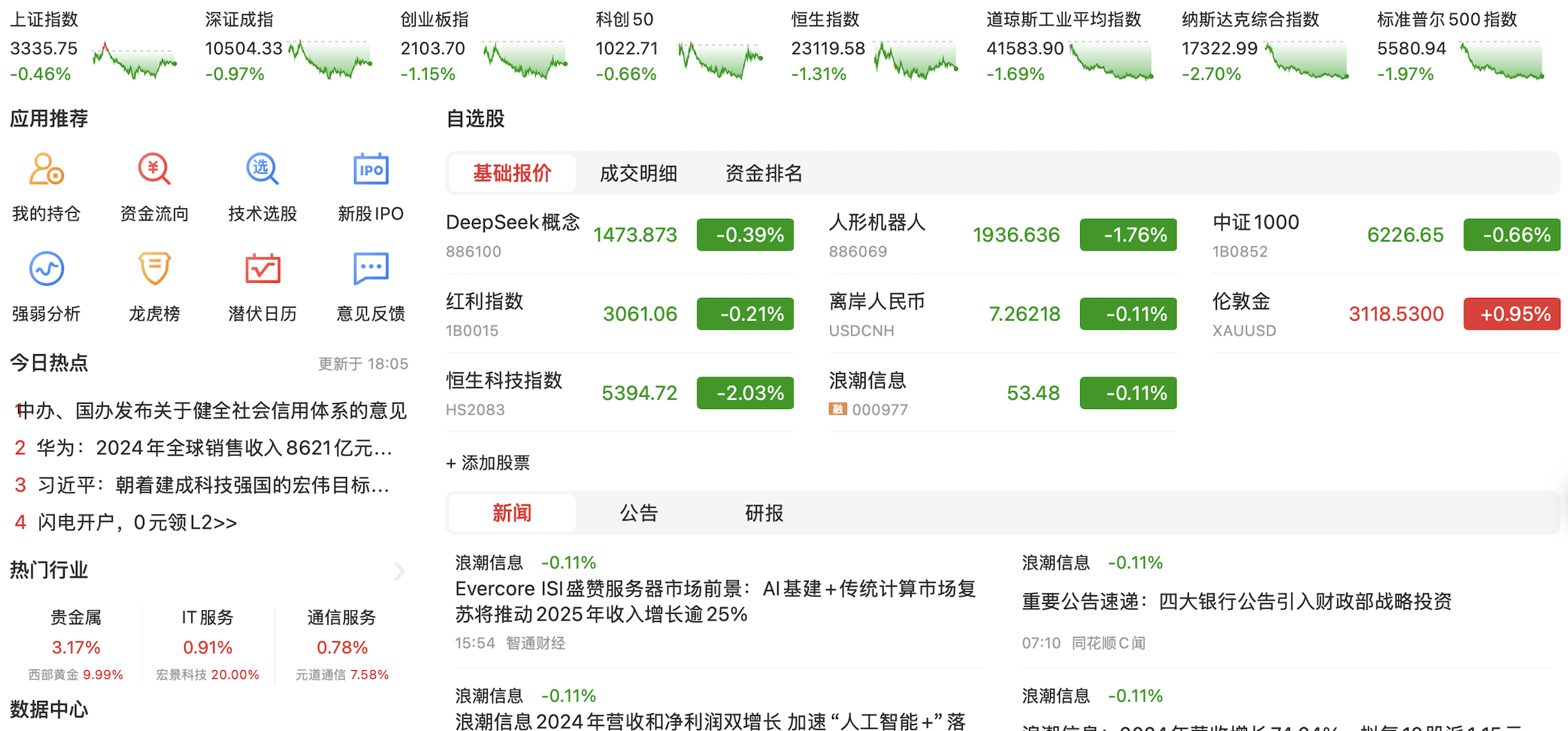Select the 资金排名 tab

click(764, 174)
